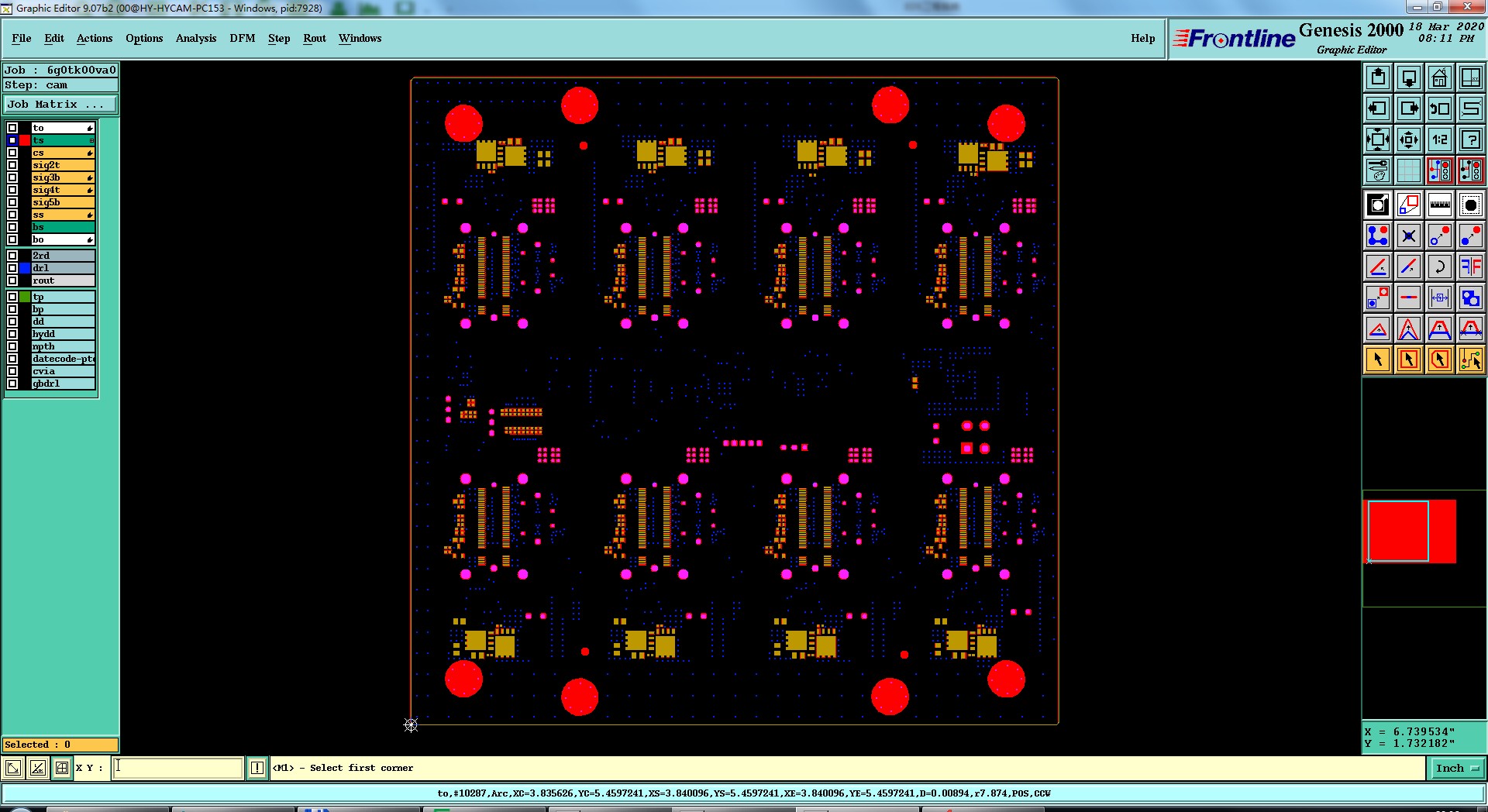The height and width of the screenshot is (812, 1488).
Task: Click the rotate arc arrow icon
Action: coord(1440,267)
